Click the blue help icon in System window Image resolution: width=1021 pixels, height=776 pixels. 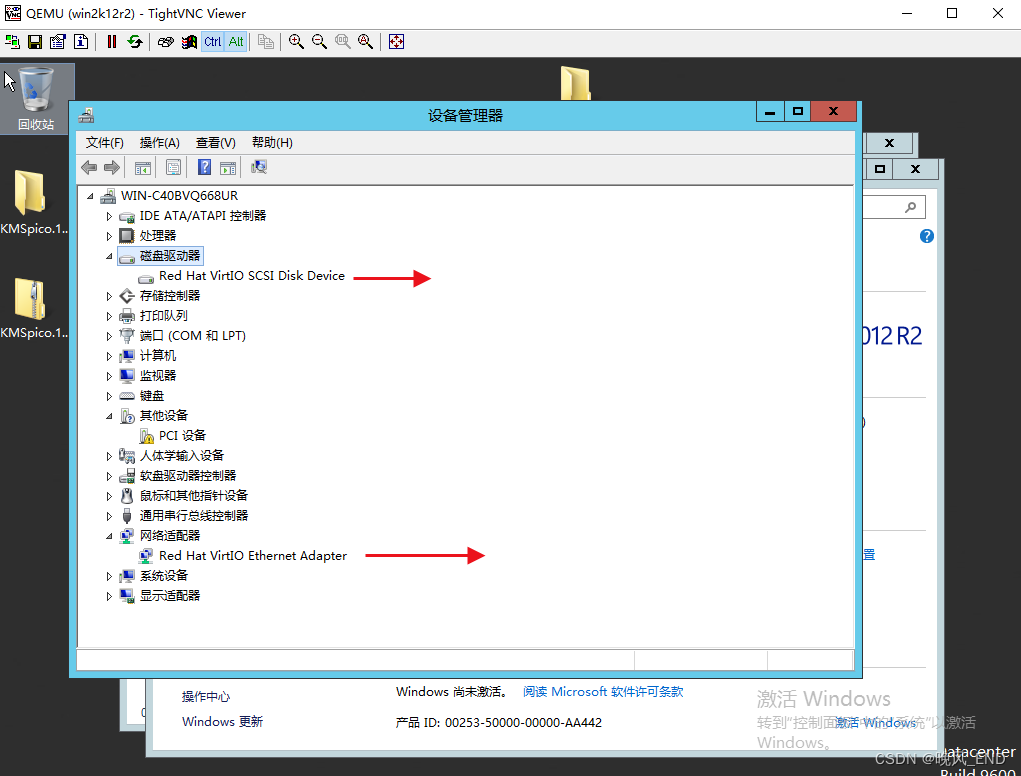tap(927, 236)
